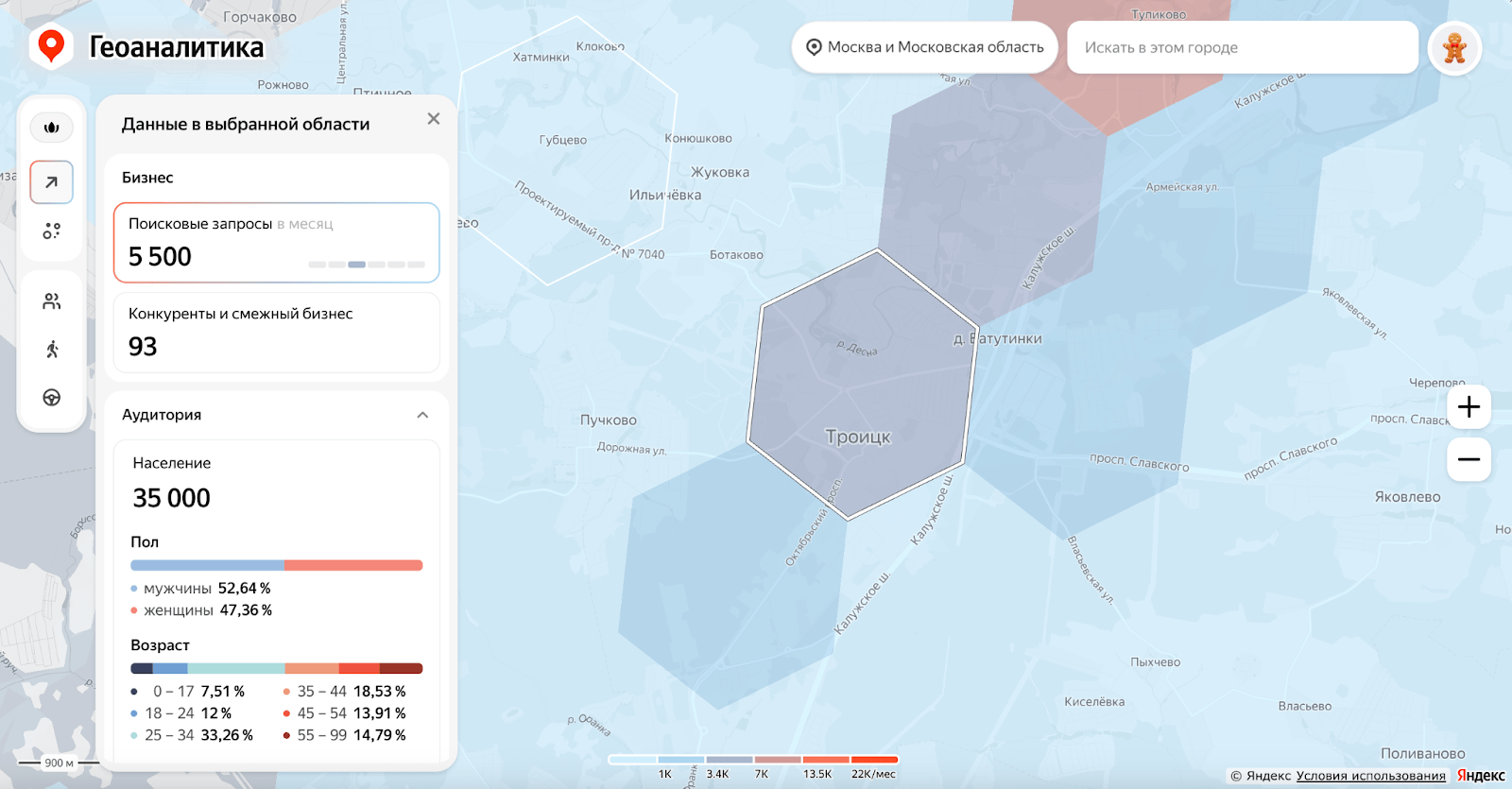Screen dimensions: 1512x789
Task: Select the lotus icon in the sidebar
Action: pos(52,127)
